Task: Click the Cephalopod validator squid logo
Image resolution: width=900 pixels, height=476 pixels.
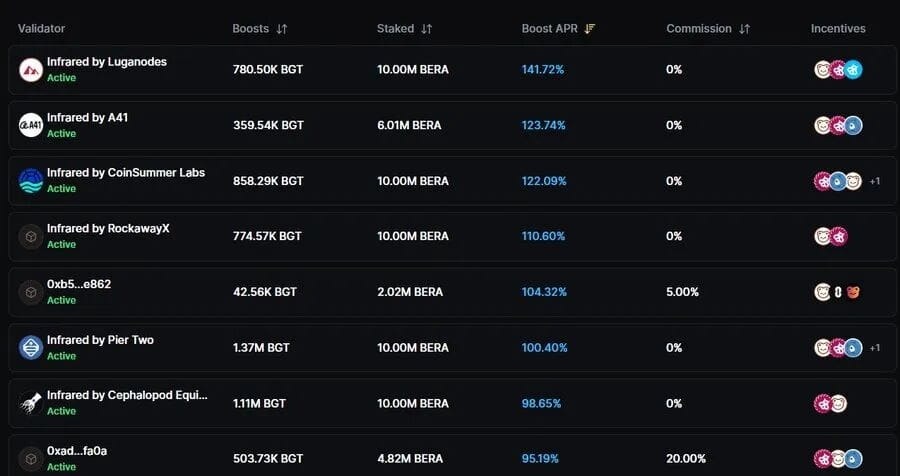Action: tap(31, 403)
